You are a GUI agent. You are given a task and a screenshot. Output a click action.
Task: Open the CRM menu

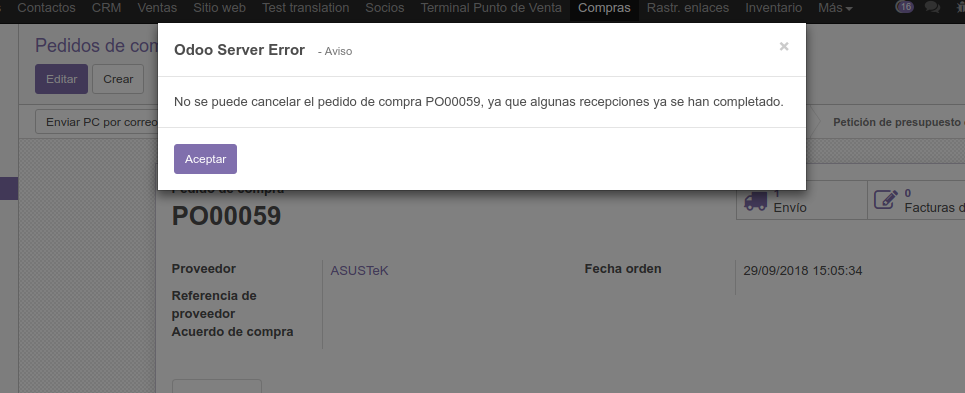coord(106,8)
